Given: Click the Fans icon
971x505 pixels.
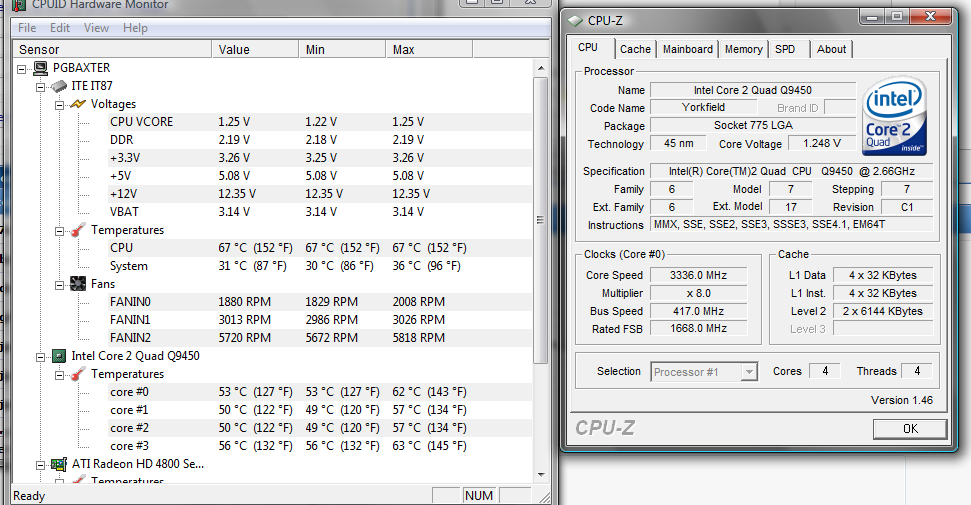Looking at the screenshot, I should click(x=78, y=284).
